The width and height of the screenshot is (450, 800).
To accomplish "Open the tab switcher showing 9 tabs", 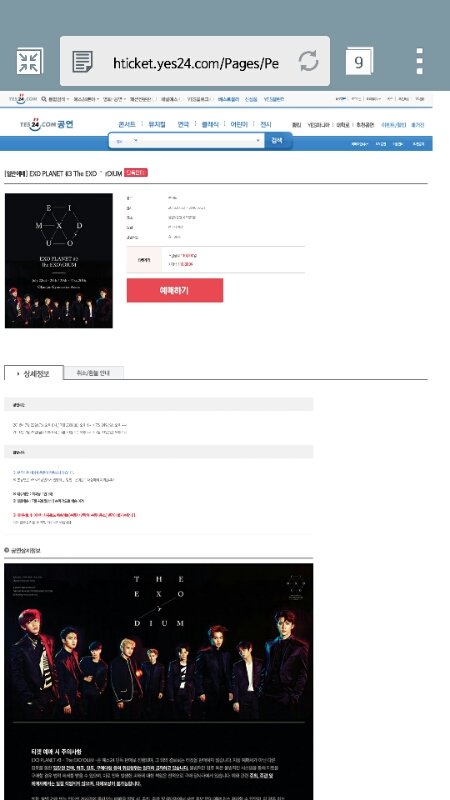I will tap(359, 61).
